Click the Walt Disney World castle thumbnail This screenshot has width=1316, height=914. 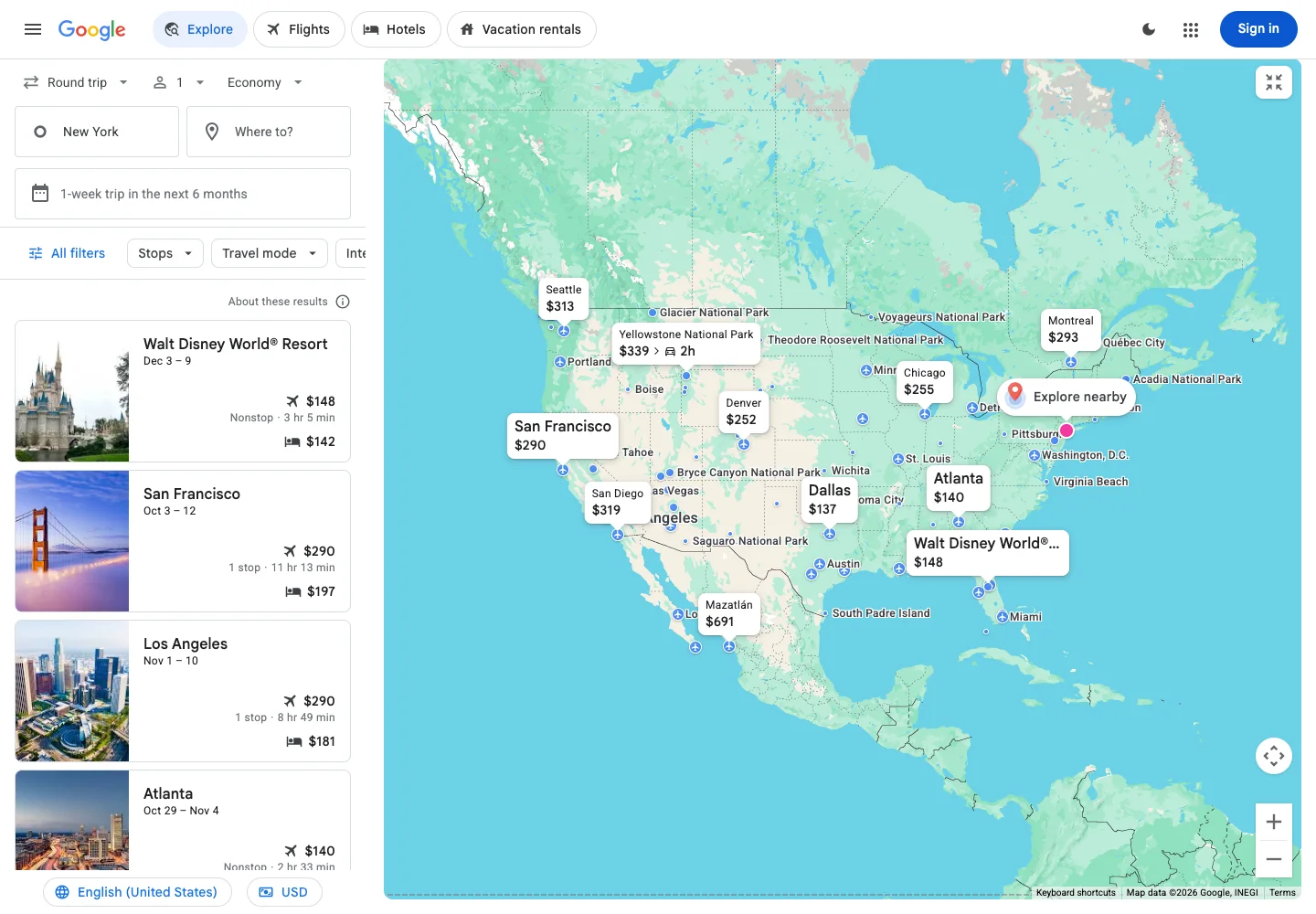(72, 391)
